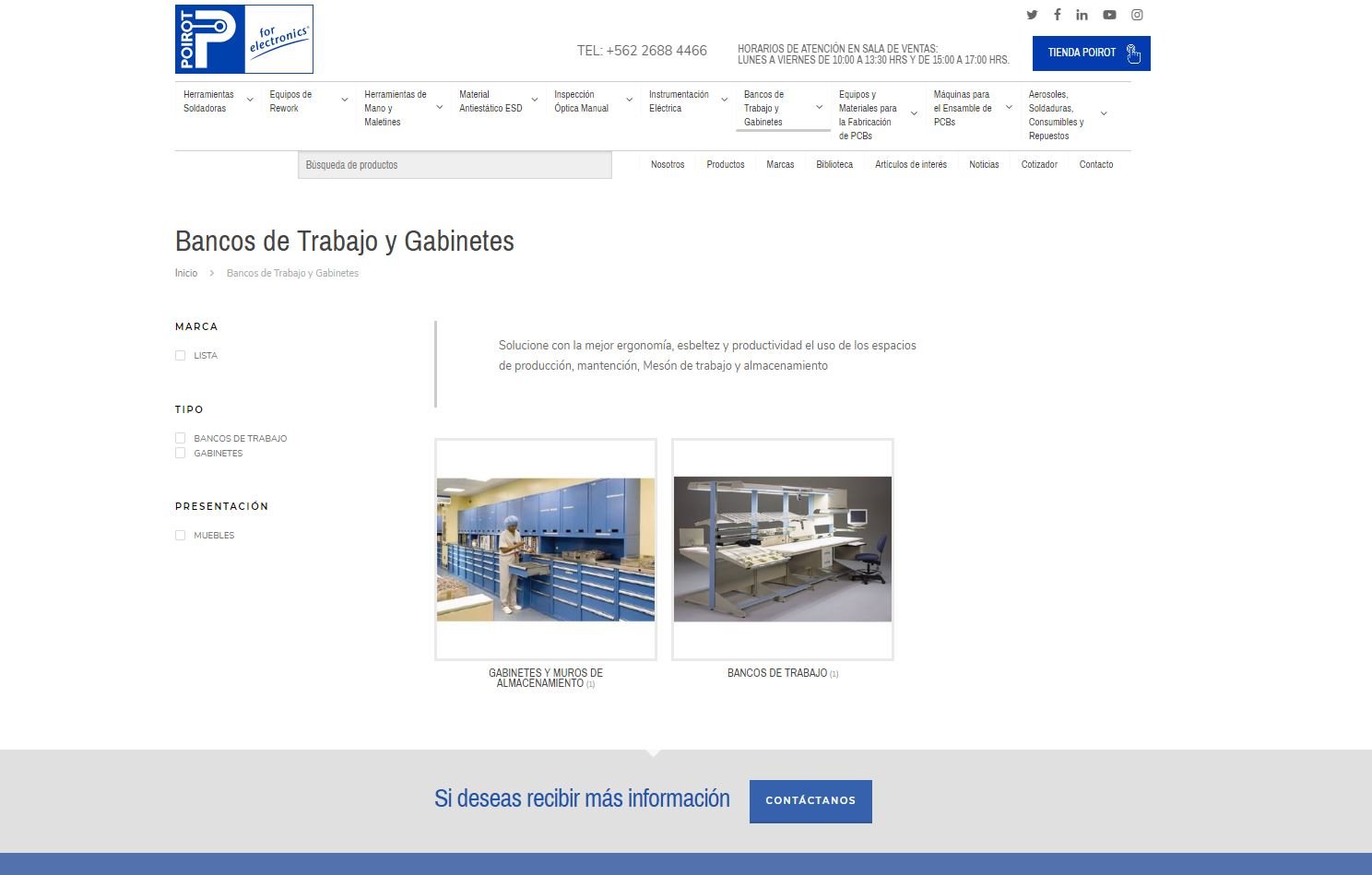This screenshot has height=875, width=1372.
Task: Click the blue storage cabinets thumbnail
Action: point(546,550)
